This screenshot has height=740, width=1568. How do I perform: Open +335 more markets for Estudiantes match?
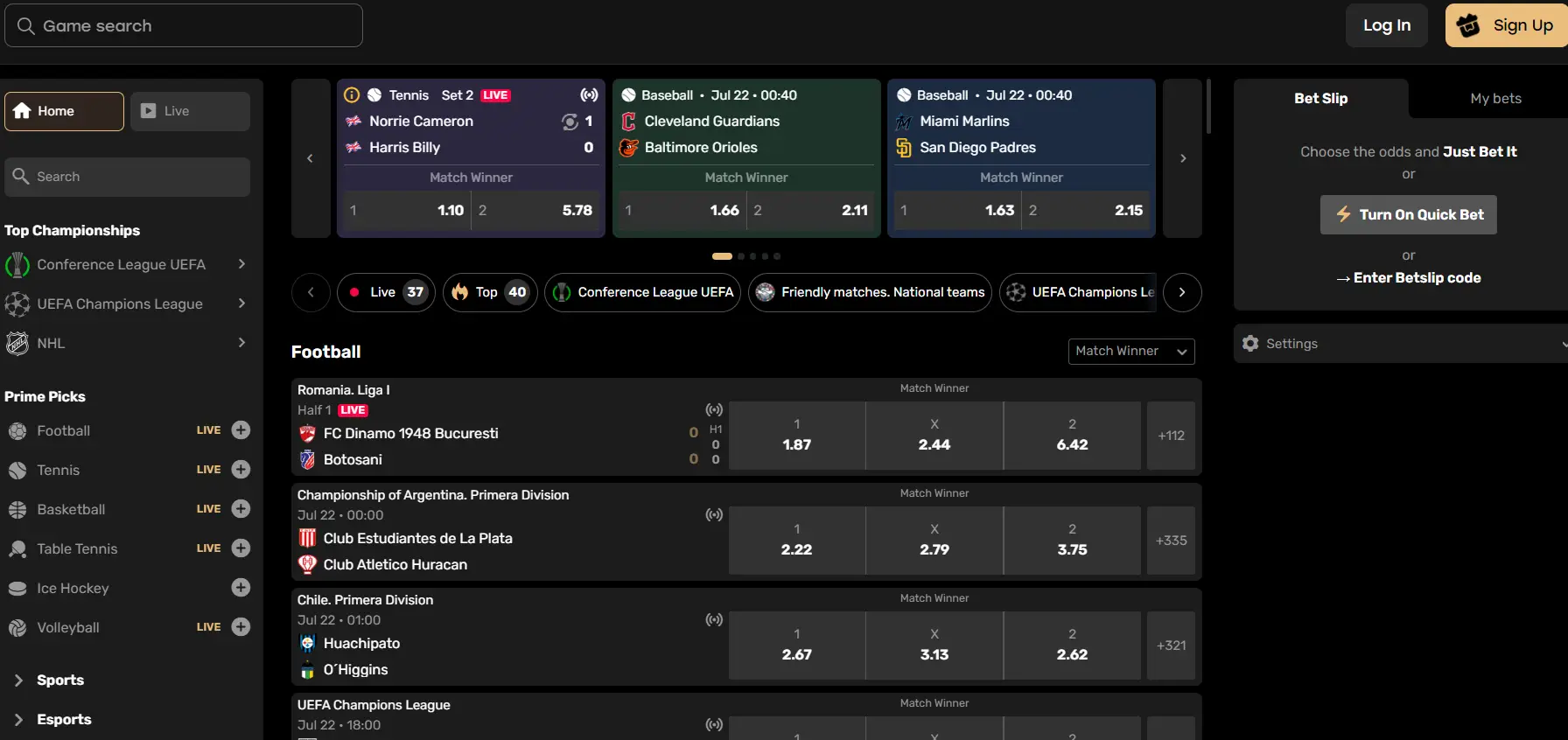pyautogui.click(x=1171, y=541)
